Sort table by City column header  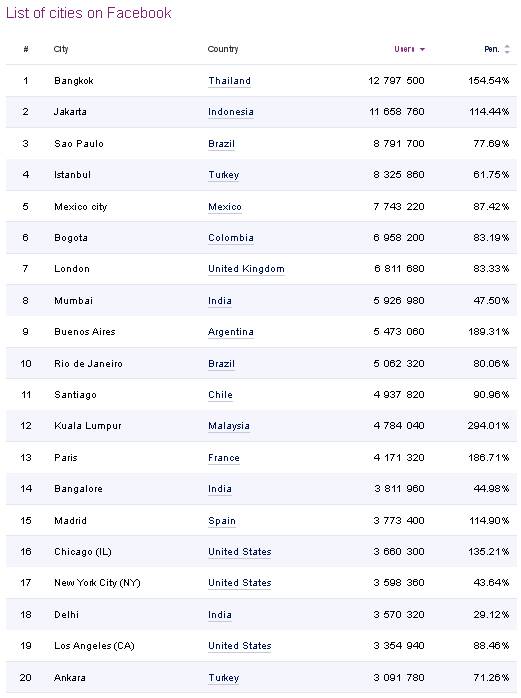(61, 49)
